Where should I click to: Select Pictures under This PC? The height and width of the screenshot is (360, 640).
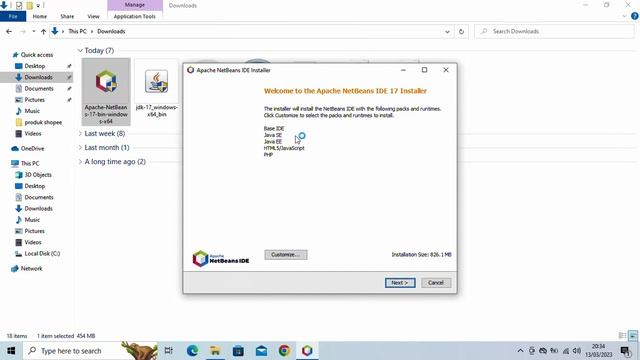click(x=34, y=231)
